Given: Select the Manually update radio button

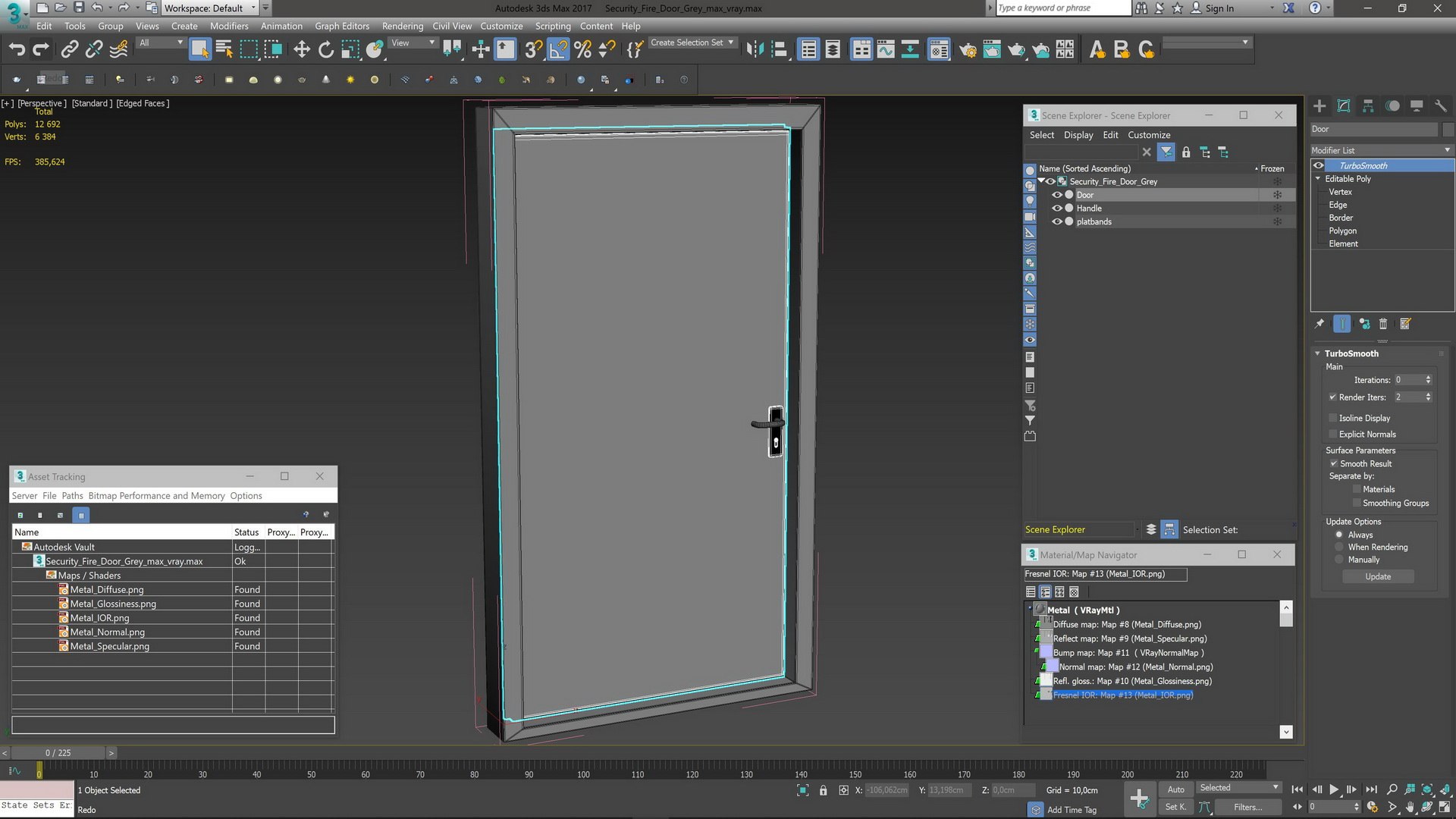Looking at the screenshot, I should click(x=1339, y=560).
